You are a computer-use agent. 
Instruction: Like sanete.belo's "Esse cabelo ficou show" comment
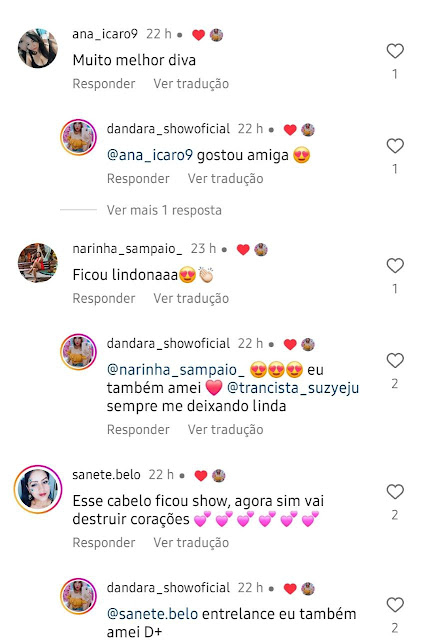point(395,492)
